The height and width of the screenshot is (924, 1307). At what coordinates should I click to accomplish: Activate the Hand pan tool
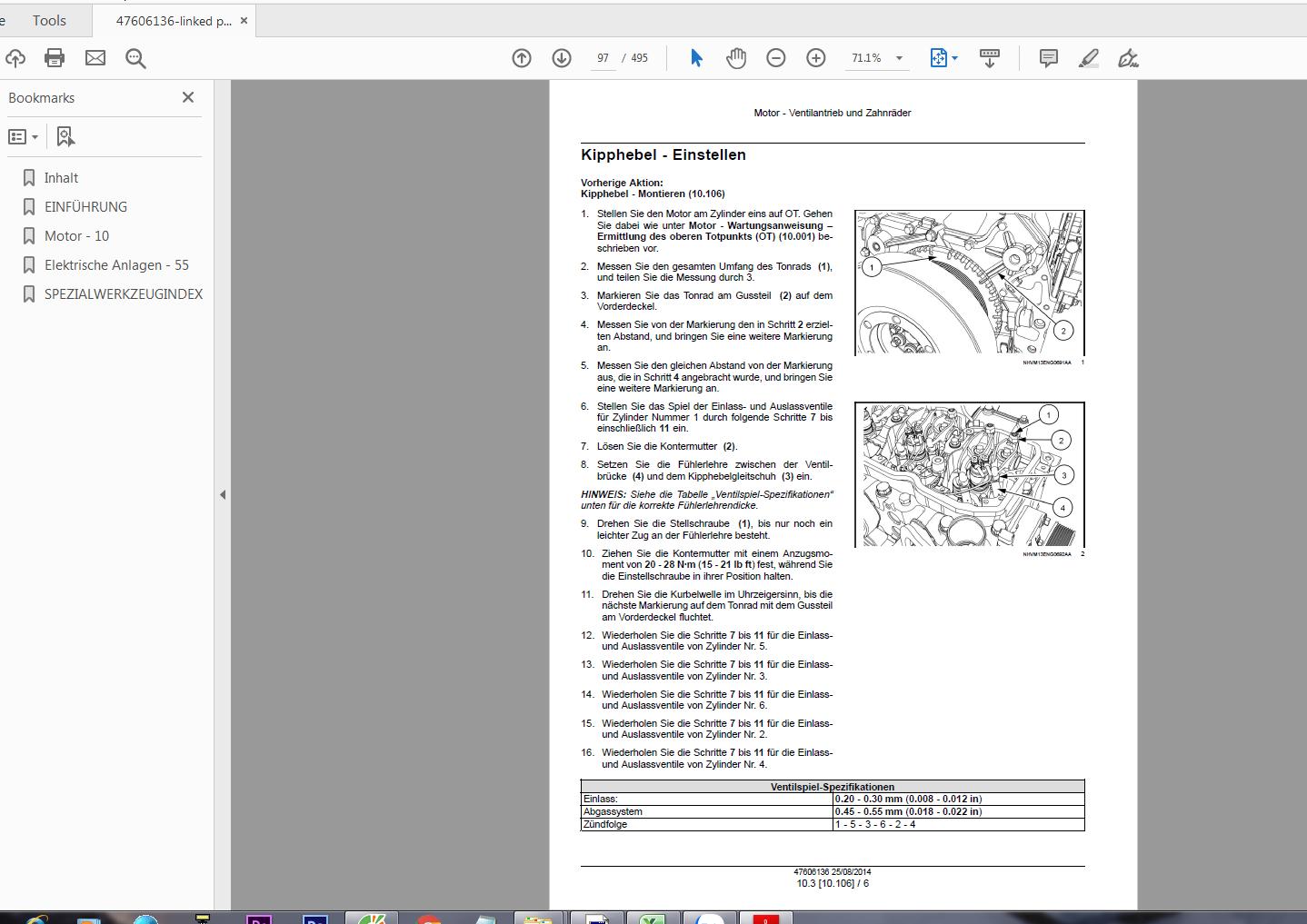735,57
